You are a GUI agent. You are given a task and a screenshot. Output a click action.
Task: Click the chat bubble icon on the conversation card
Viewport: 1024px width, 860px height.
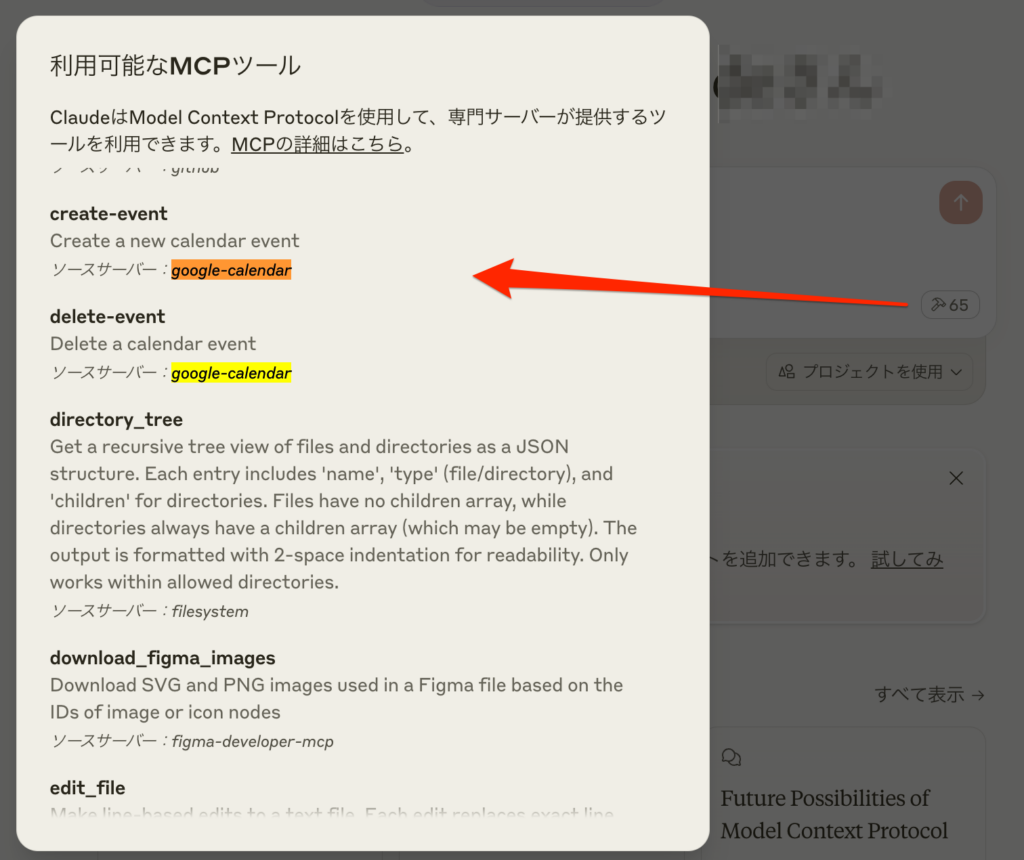point(731,758)
